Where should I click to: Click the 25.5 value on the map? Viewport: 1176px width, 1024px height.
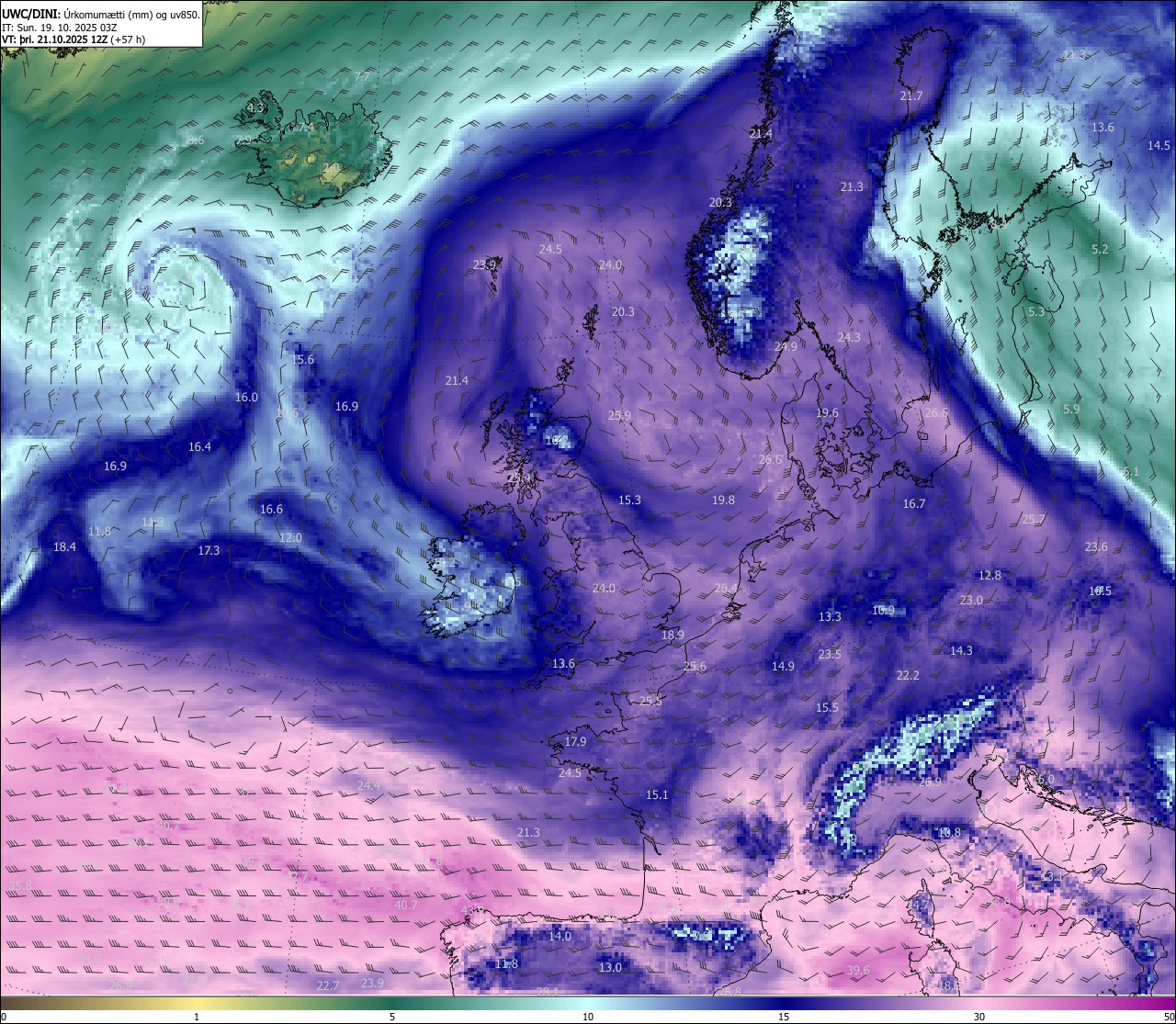650,700
